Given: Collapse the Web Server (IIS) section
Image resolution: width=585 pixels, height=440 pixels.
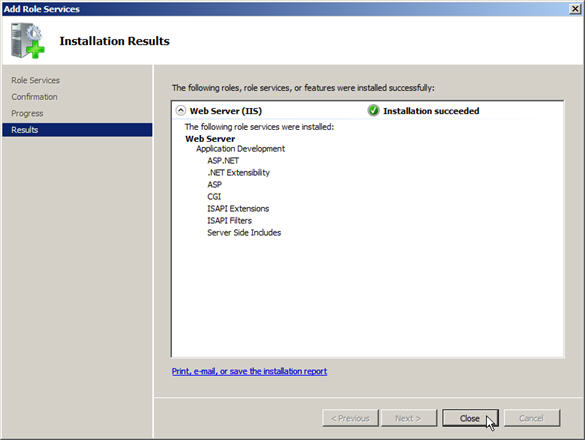Looking at the screenshot, I should click(x=181, y=110).
